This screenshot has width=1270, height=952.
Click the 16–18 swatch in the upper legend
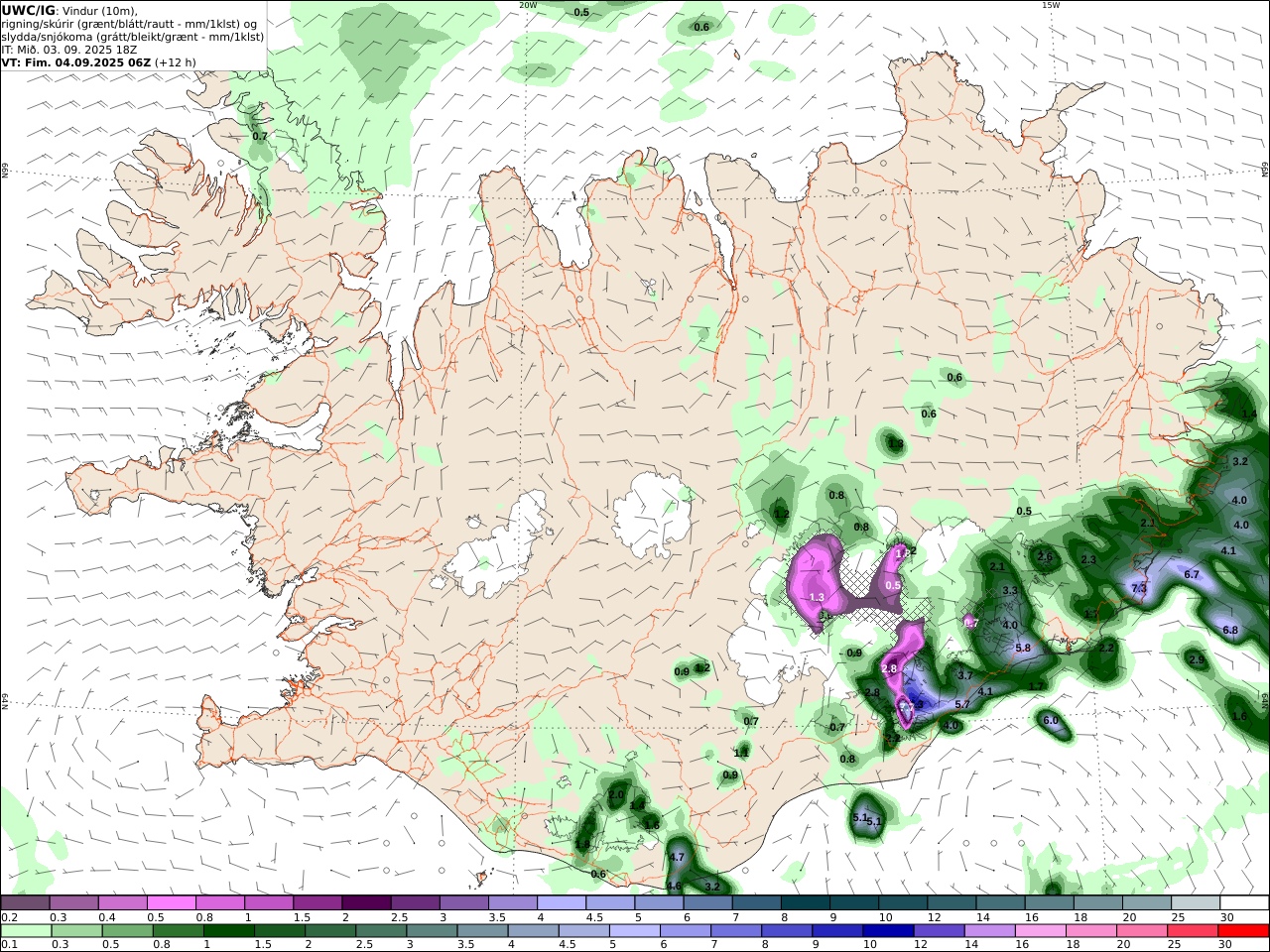click(x=1049, y=902)
